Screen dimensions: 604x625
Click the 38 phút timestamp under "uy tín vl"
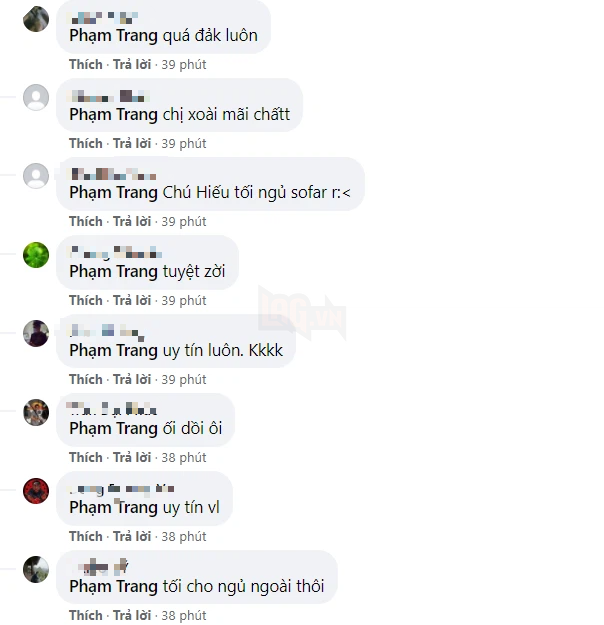[x=184, y=537]
